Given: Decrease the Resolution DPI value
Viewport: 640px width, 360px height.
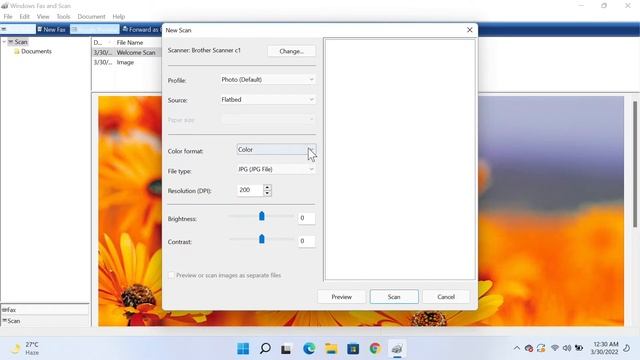Looking at the screenshot, I should click(x=267, y=193).
